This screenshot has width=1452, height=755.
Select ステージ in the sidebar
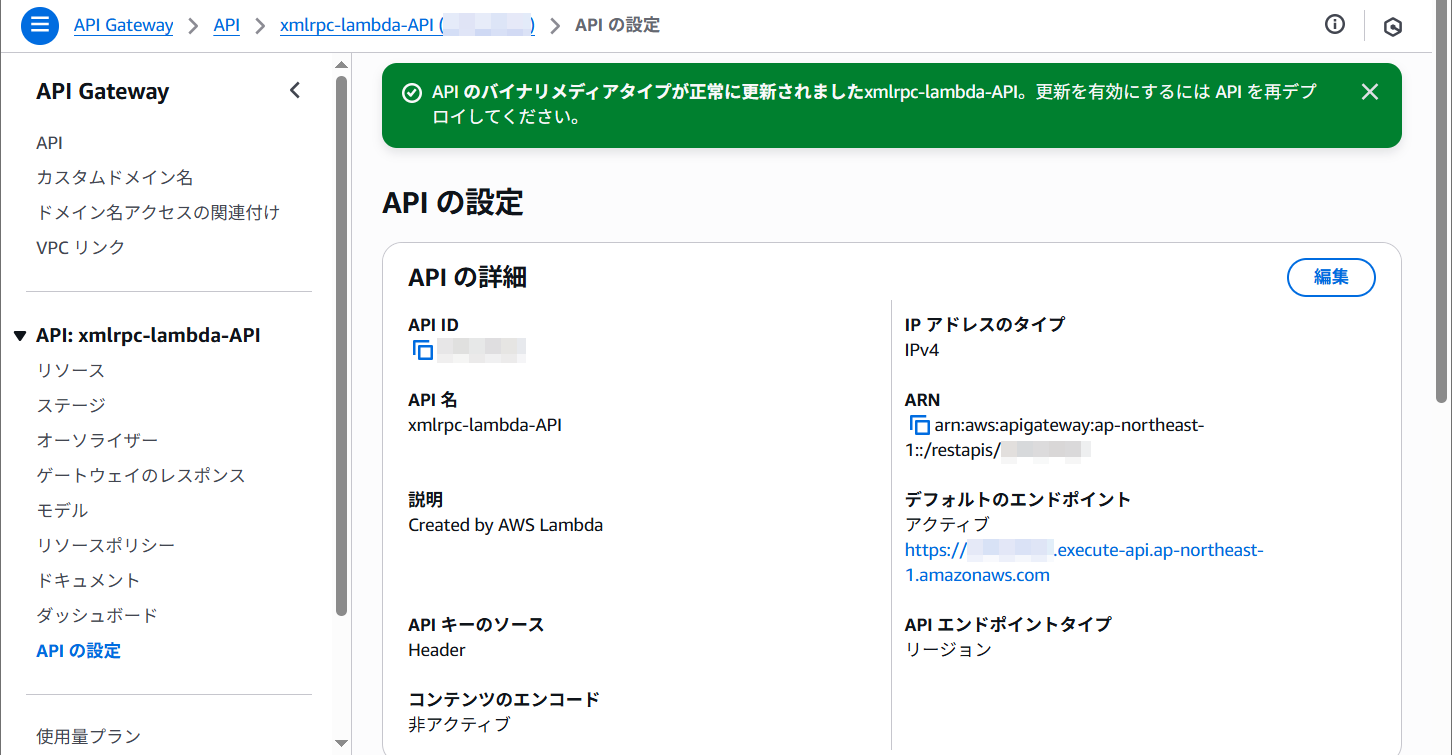[71, 405]
